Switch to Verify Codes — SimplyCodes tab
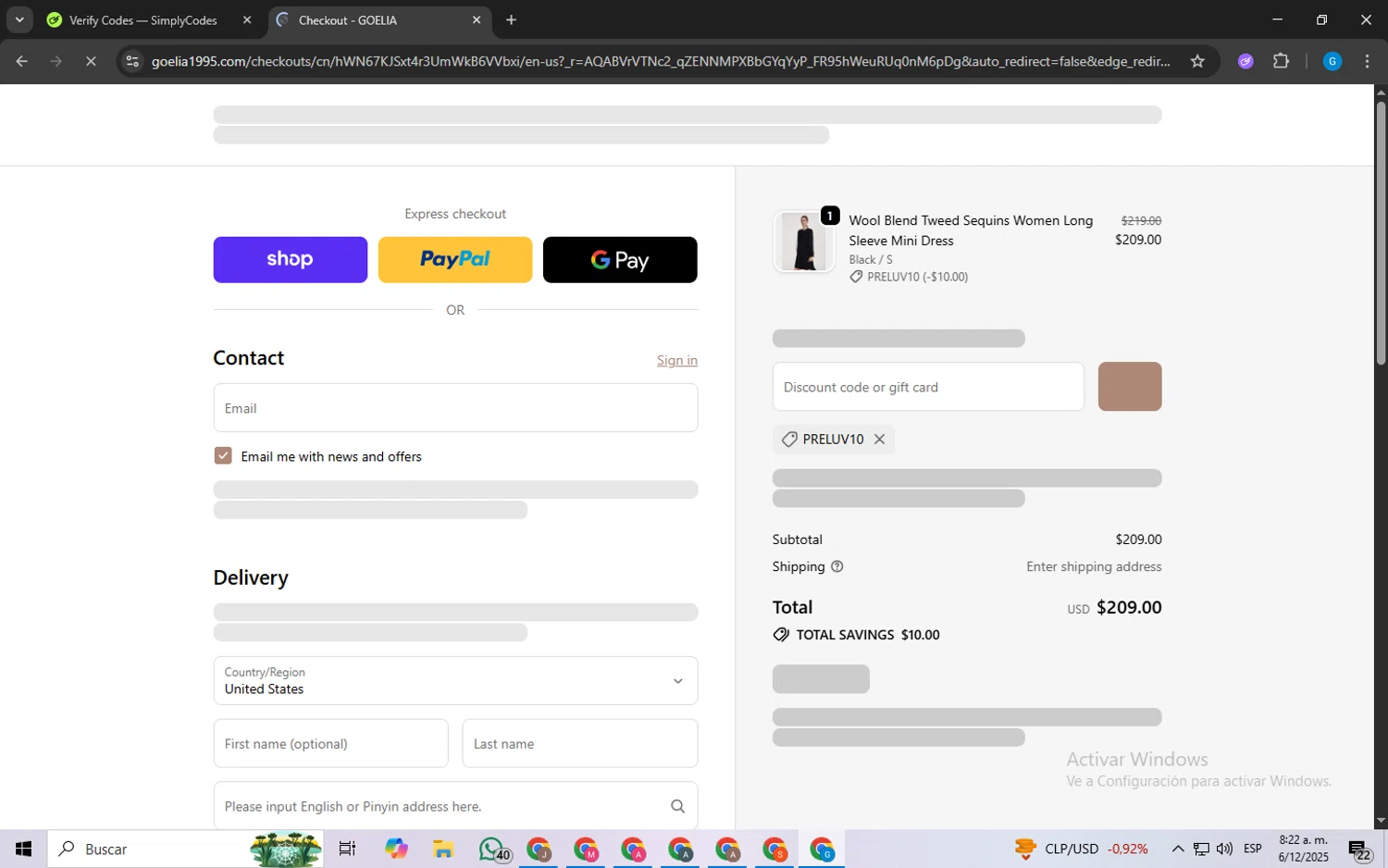The height and width of the screenshot is (868, 1388). [143, 20]
